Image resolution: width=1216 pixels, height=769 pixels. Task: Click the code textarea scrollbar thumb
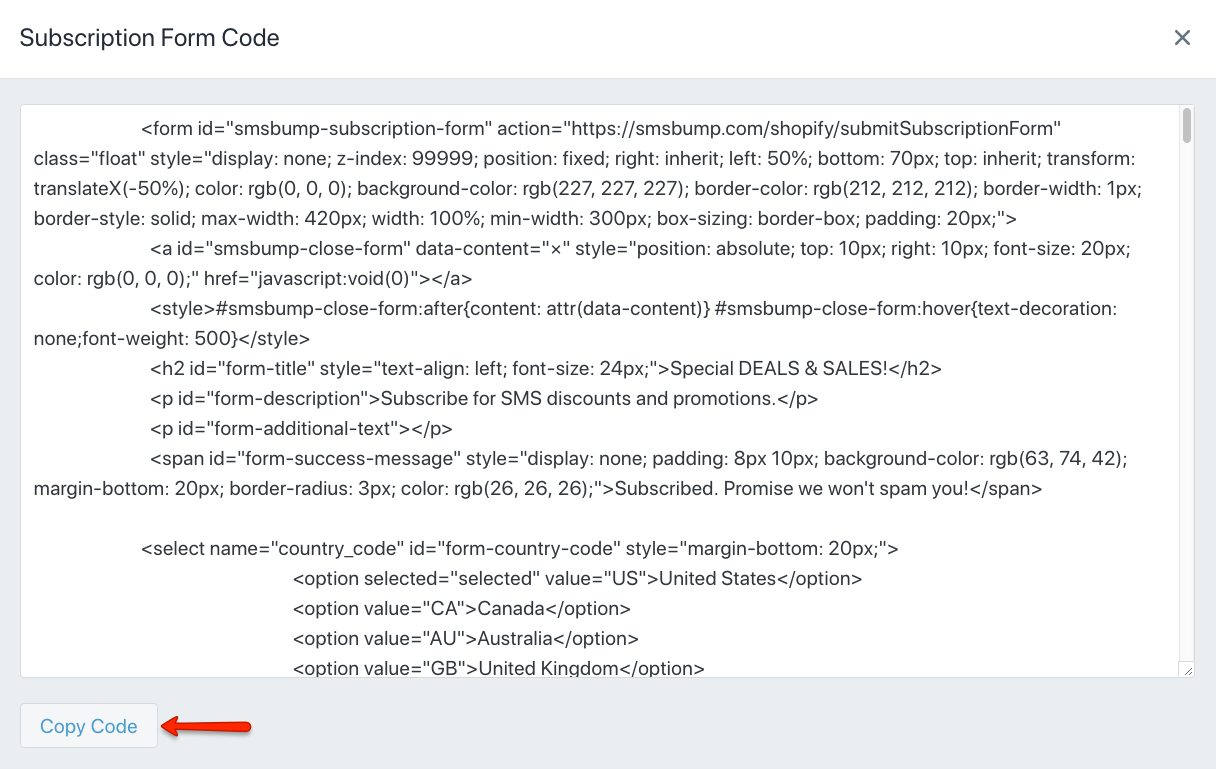[x=1187, y=126]
